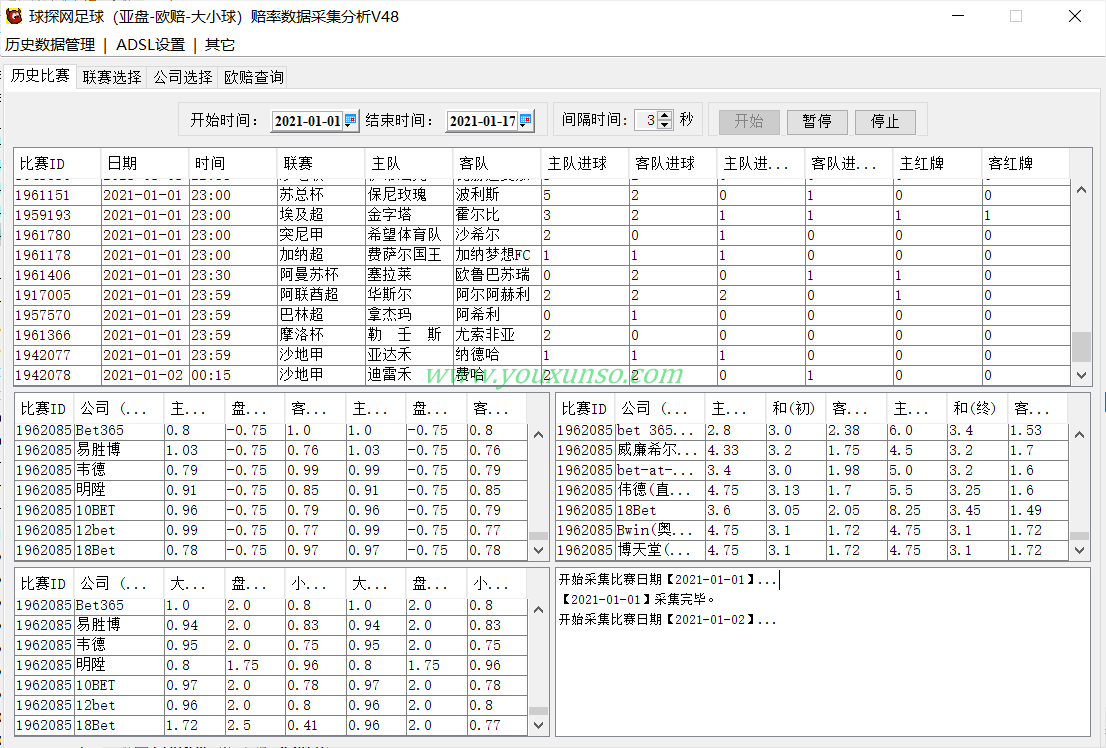The height and width of the screenshot is (748, 1106).
Task: Switch to 欧赔查询 tab
Action: [254, 77]
